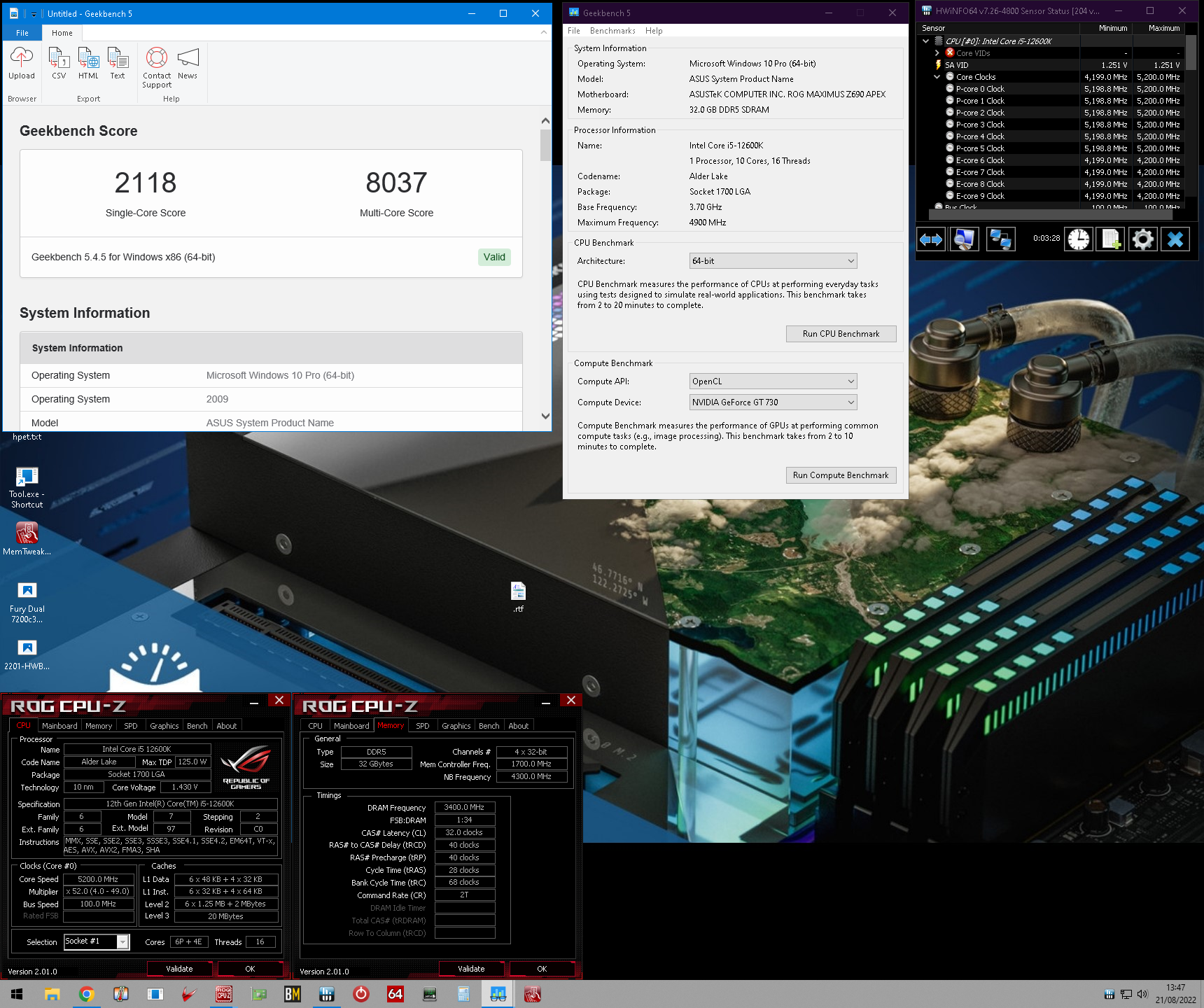The image size is (1204, 1008).
Task: Click HWiNFO monitor with magnifier icon
Action: coord(964,239)
